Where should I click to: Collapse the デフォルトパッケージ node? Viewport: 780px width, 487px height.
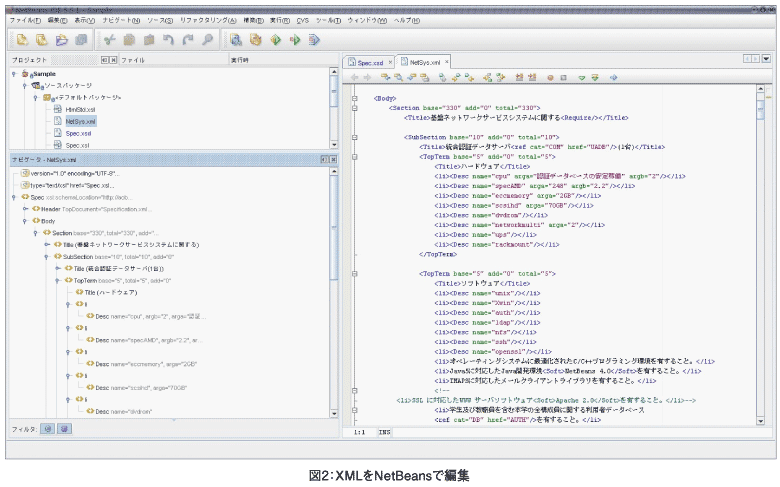click(35, 97)
